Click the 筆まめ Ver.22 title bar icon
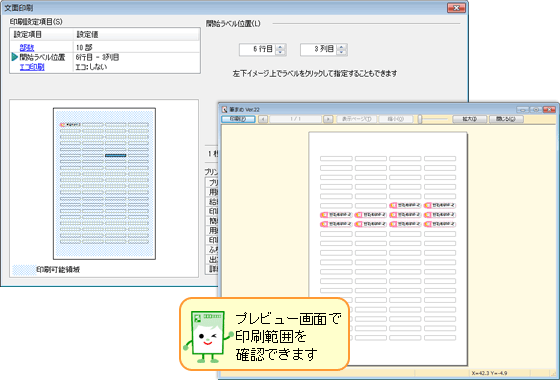560x380 pixels. [225, 109]
